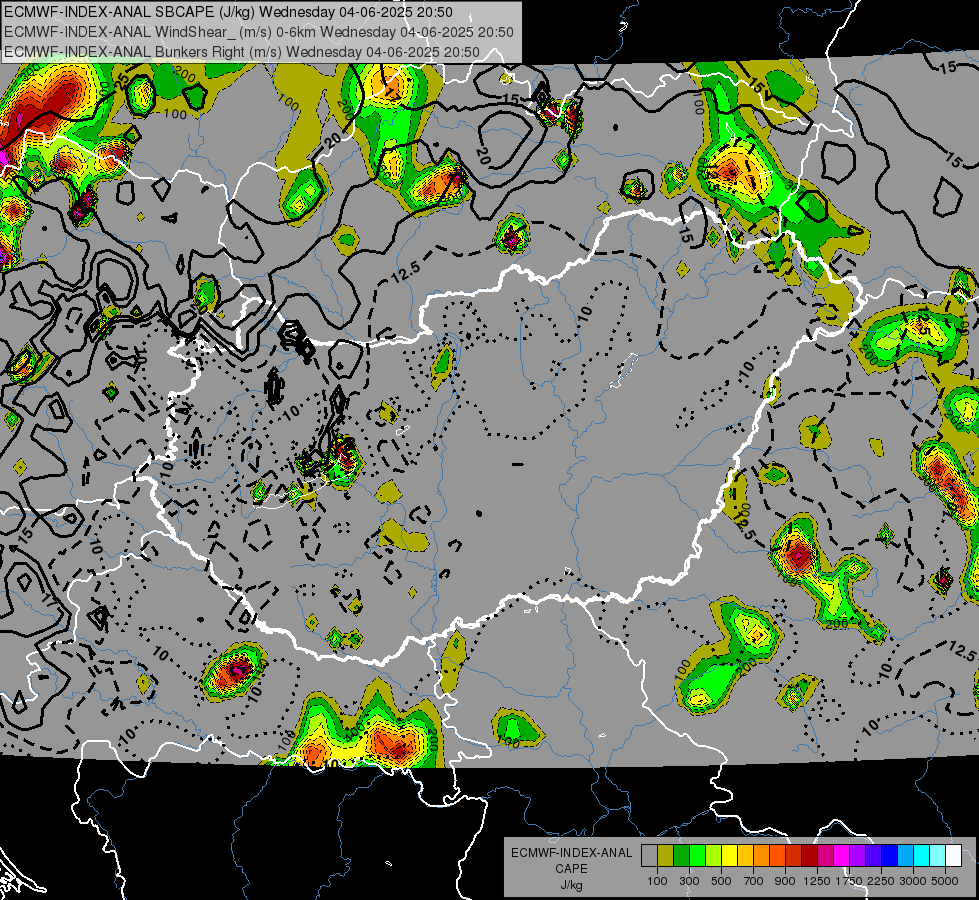Click the '300' legend scale value

point(689,881)
